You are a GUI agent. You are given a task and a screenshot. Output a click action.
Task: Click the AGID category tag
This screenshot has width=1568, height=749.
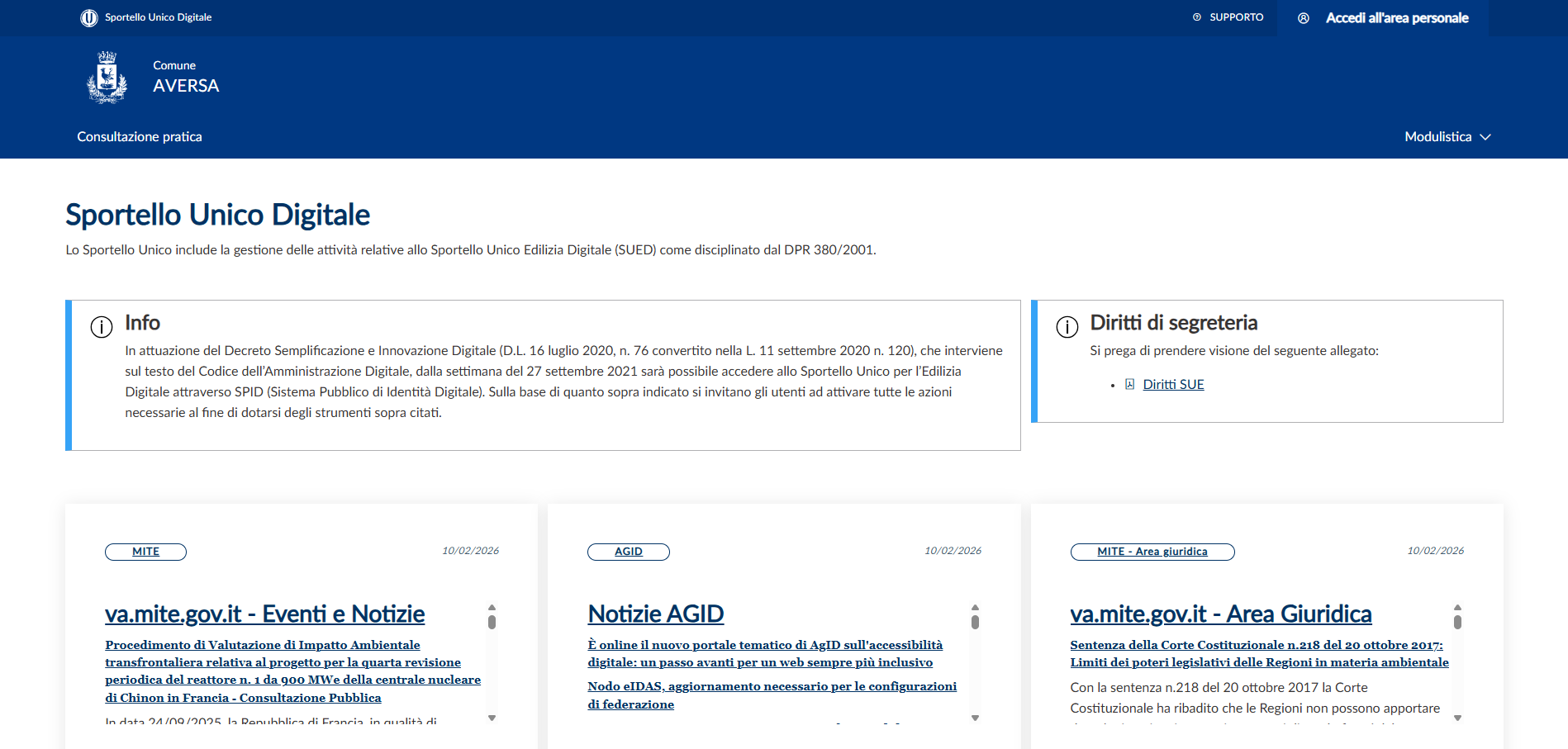[629, 552]
